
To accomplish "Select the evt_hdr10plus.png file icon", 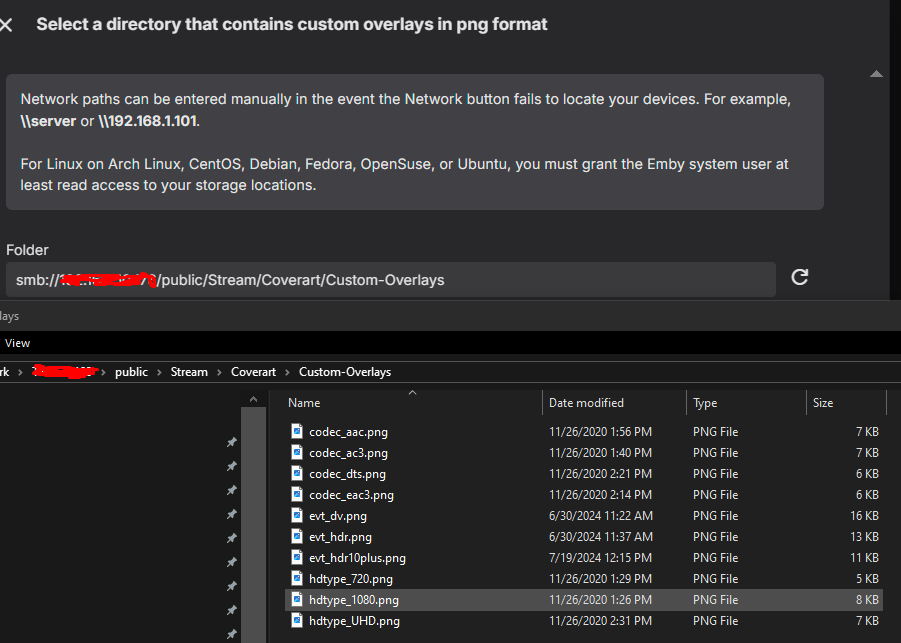I will pyautogui.click(x=297, y=558).
